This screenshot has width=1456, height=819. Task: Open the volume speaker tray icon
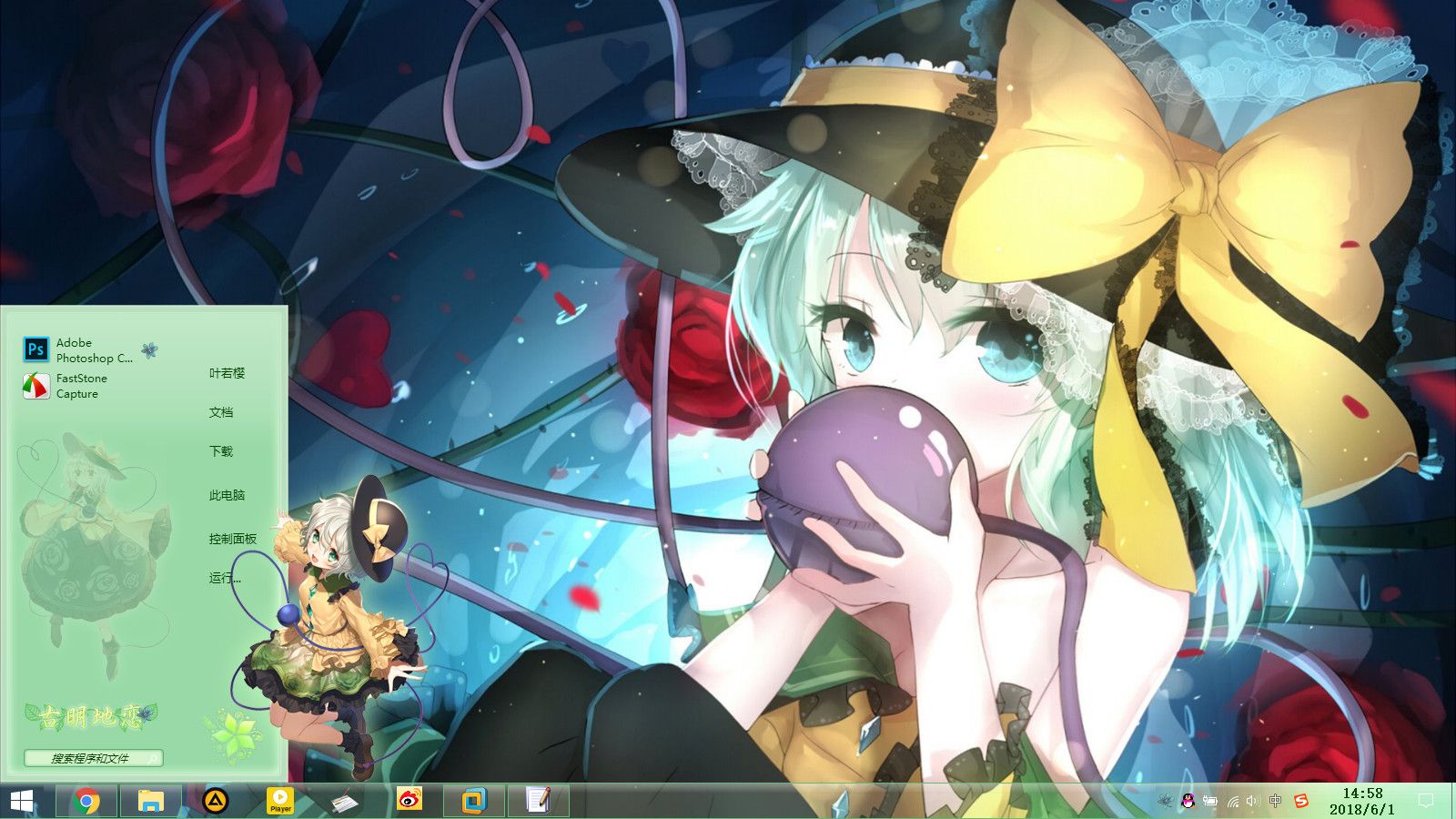[x=1253, y=801]
